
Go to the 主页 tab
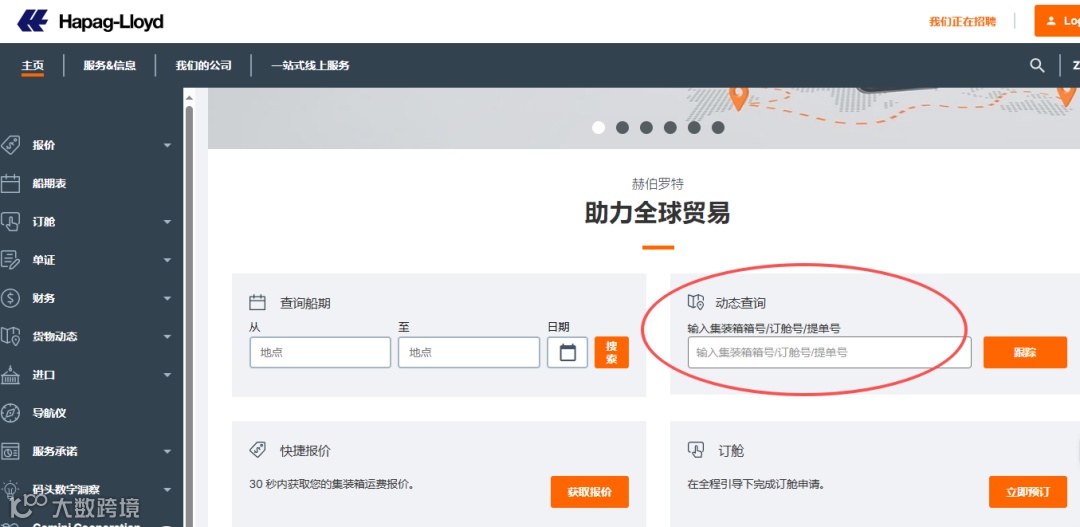pyautogui.click(x=32, y=65)
